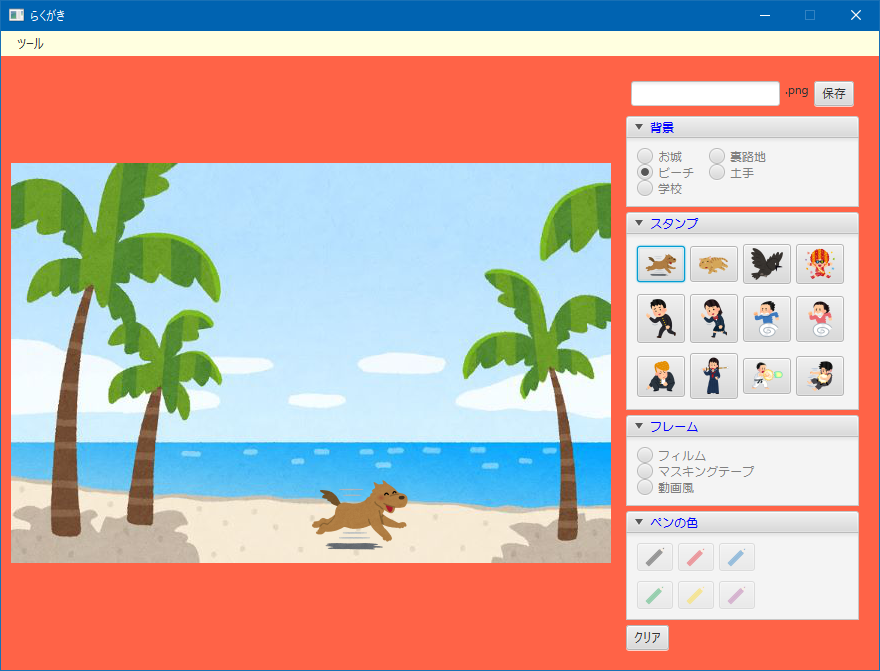Select the running dog stamp

coord(661,264)
